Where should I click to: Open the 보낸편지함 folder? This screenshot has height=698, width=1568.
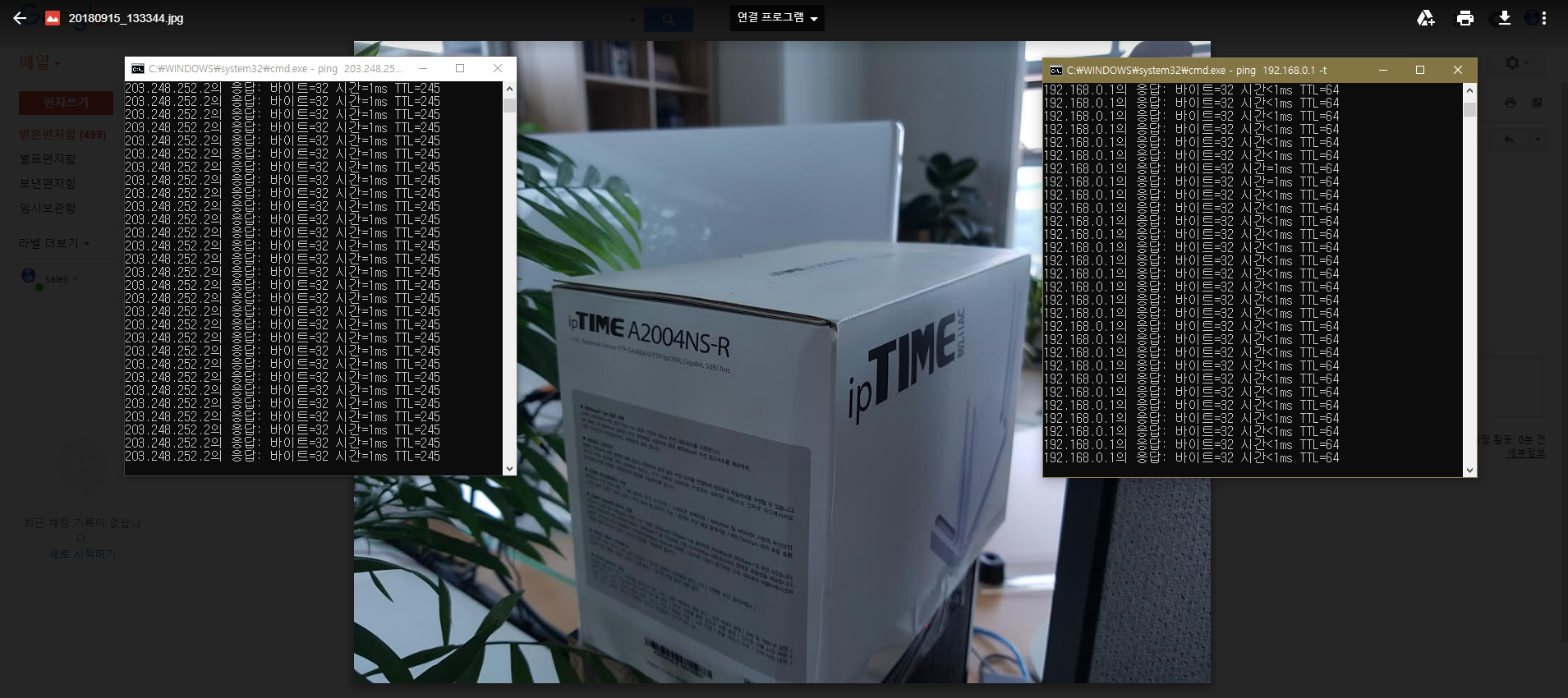point(48,184)
